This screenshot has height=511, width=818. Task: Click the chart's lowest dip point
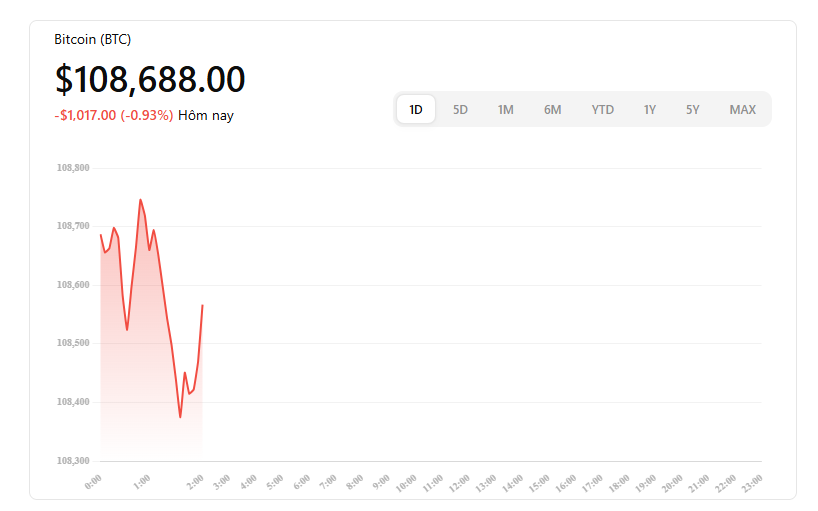(181, 417)
